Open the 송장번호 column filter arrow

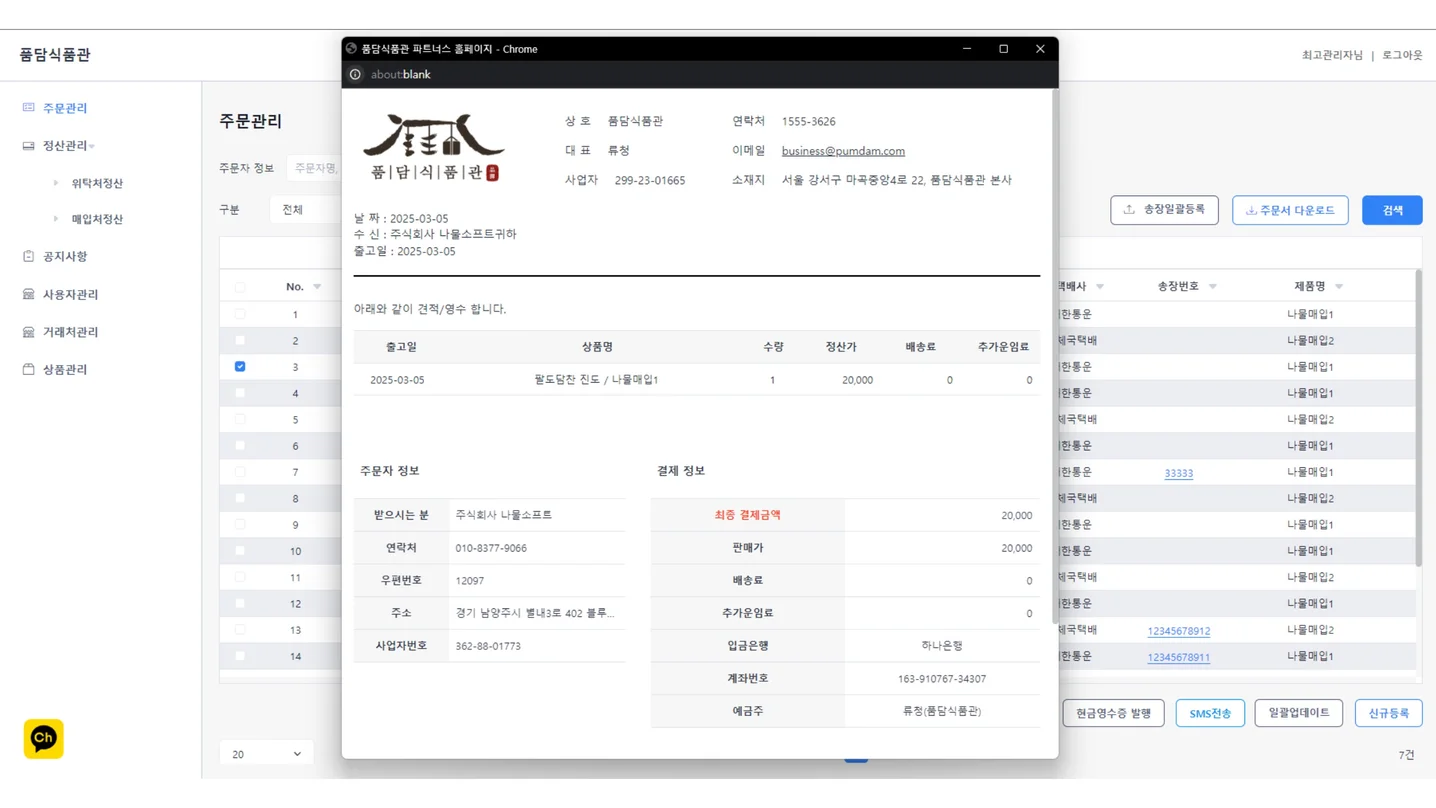(1213, 287)
